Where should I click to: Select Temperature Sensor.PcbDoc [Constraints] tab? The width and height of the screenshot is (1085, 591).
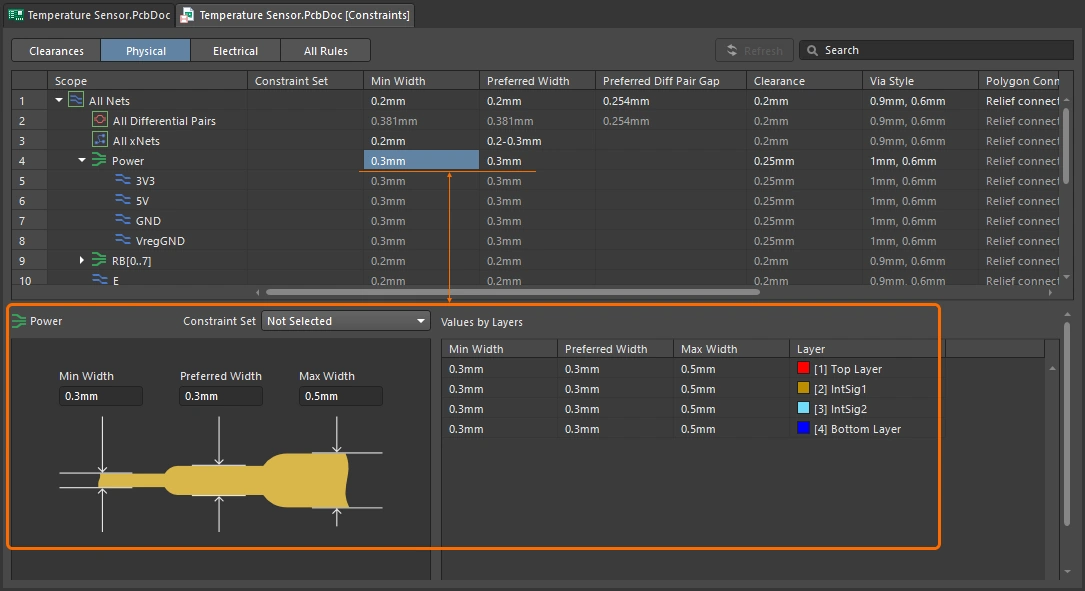295,15
